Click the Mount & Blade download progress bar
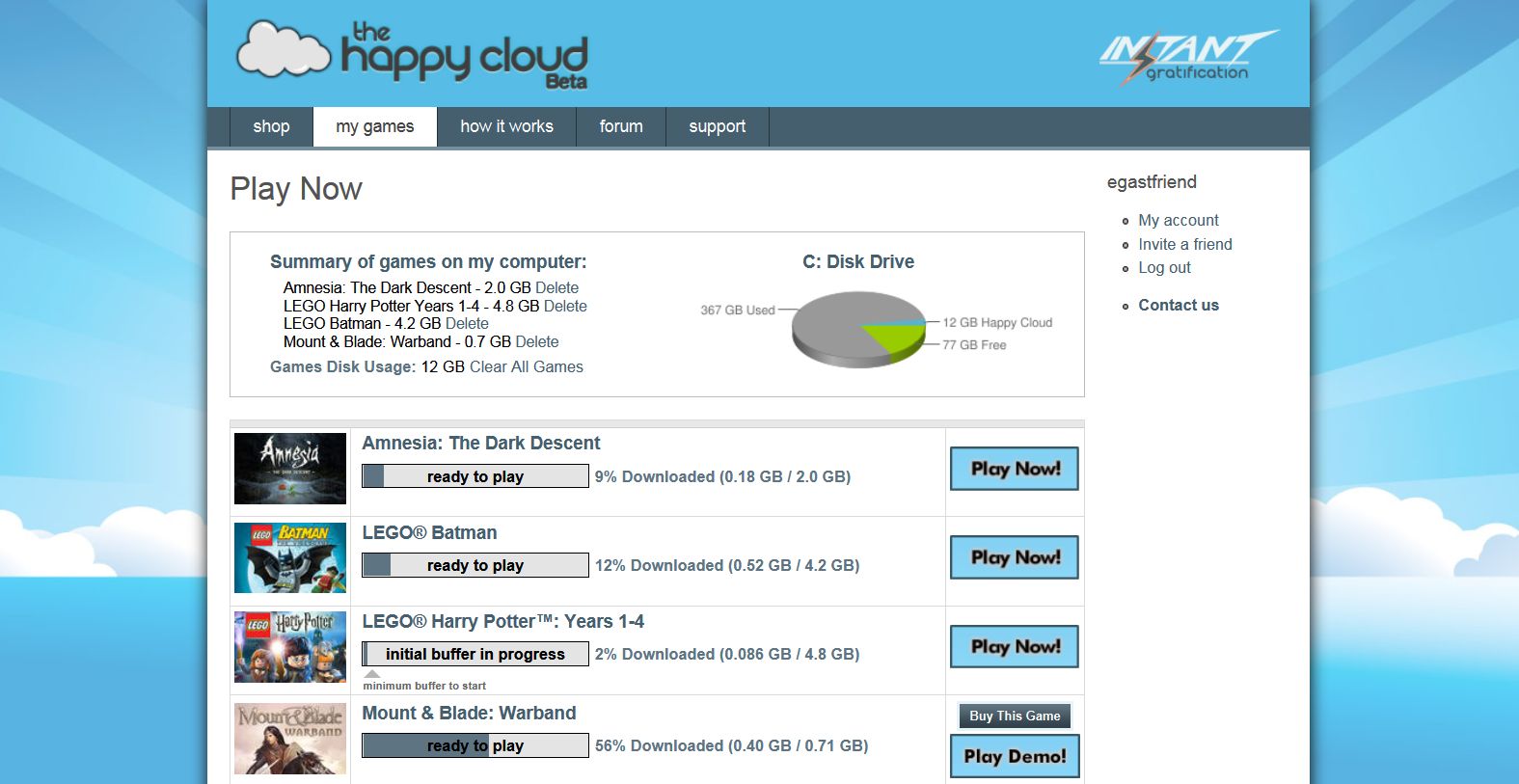This screenshot has height=784, width=1519. (x=475, y=745)
